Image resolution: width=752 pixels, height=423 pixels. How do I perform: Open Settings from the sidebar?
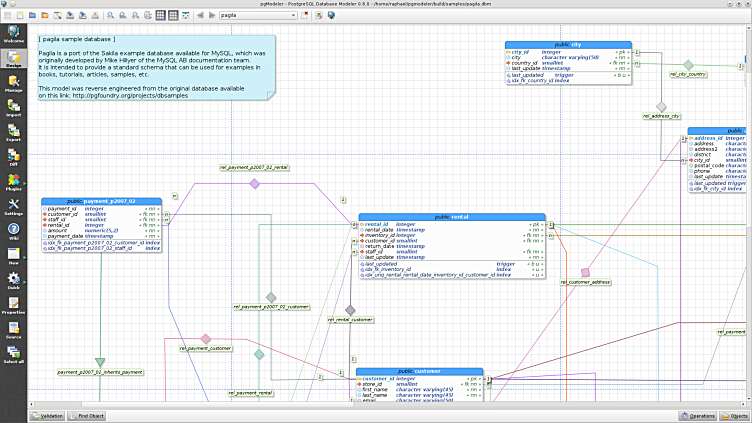click(13, 207)
